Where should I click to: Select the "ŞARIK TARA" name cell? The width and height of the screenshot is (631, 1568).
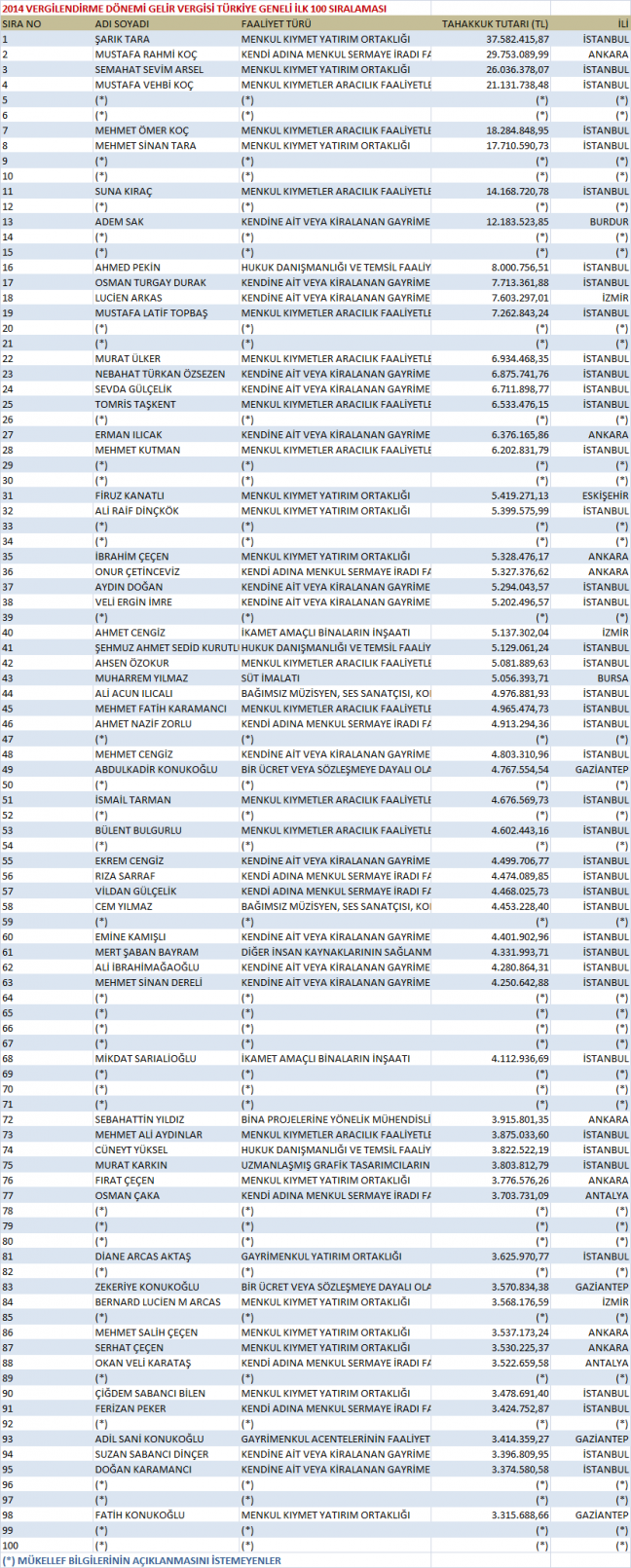pyautogui.click(x=122, y=39)
